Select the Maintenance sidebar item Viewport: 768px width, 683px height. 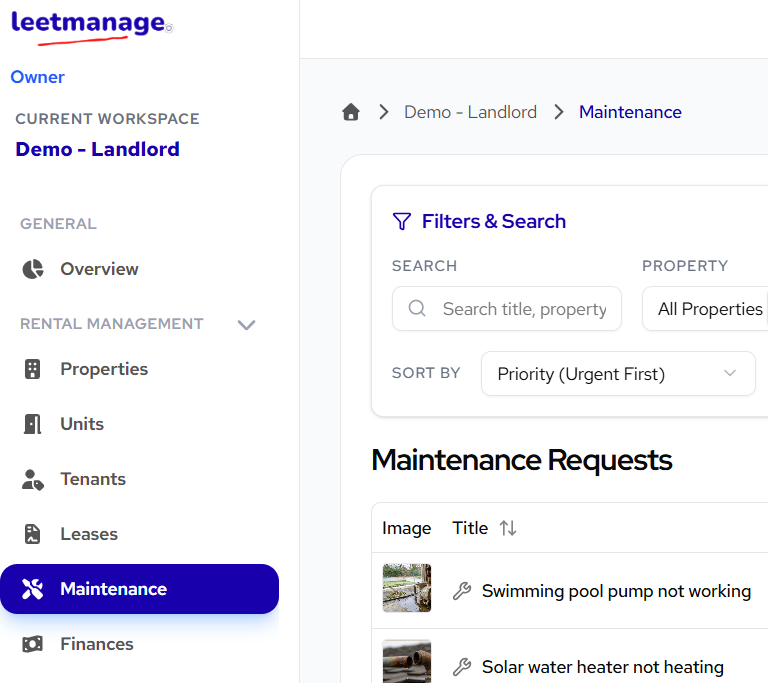[x=140, y=589]
